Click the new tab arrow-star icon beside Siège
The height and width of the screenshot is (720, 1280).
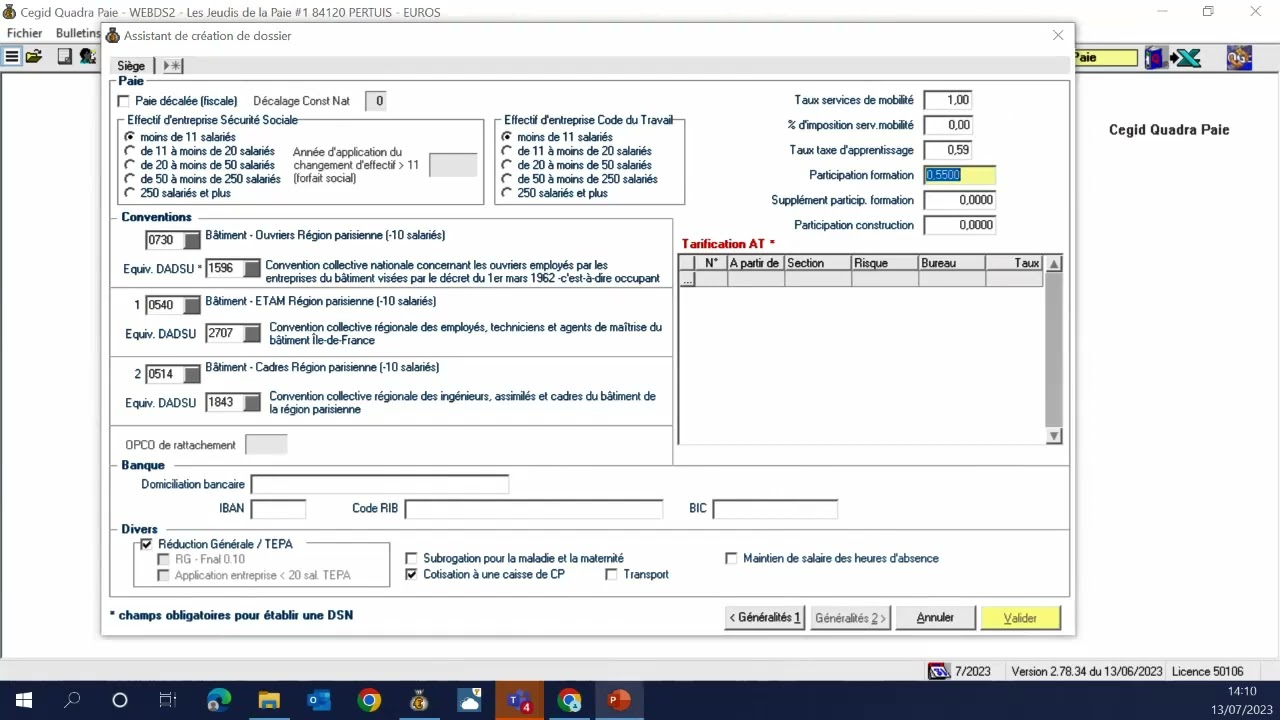point(172,66)
